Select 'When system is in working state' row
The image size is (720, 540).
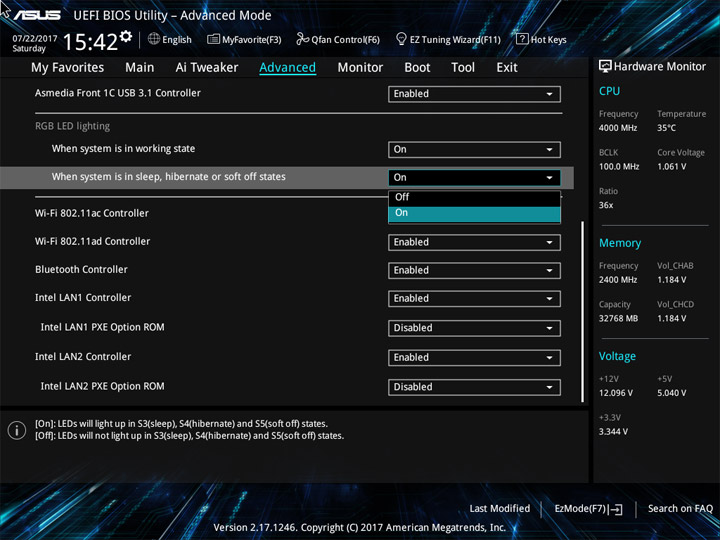(x=287, y=149)
